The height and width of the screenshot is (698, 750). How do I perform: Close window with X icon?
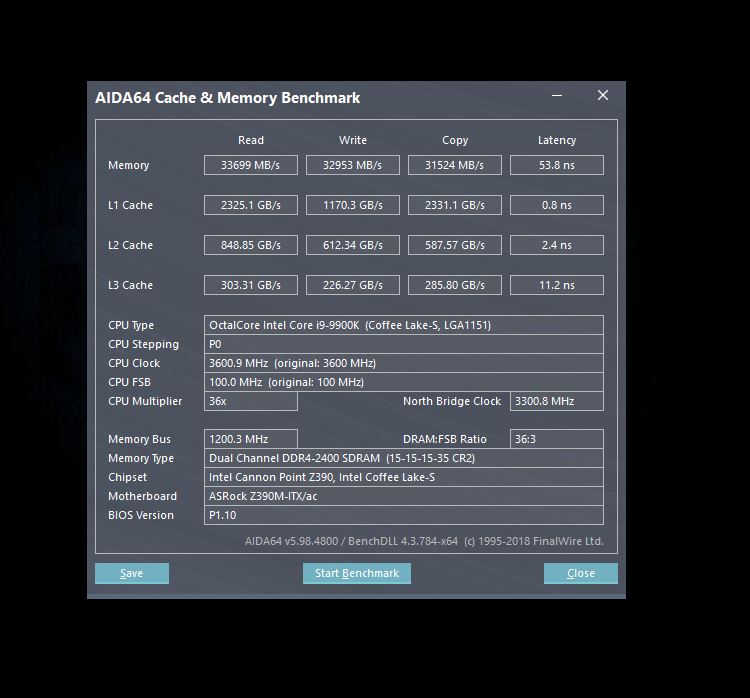click(x=603, y=95)
